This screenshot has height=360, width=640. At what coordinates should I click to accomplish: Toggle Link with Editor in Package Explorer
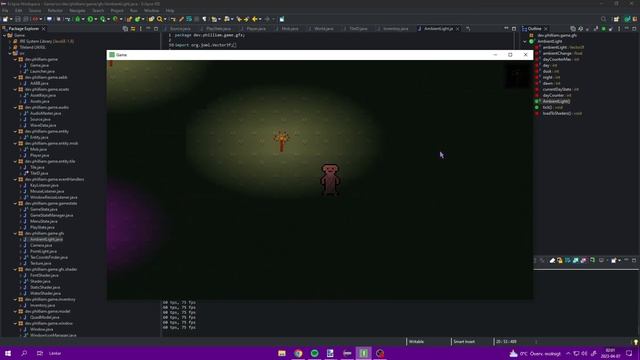tap(133, 29)
